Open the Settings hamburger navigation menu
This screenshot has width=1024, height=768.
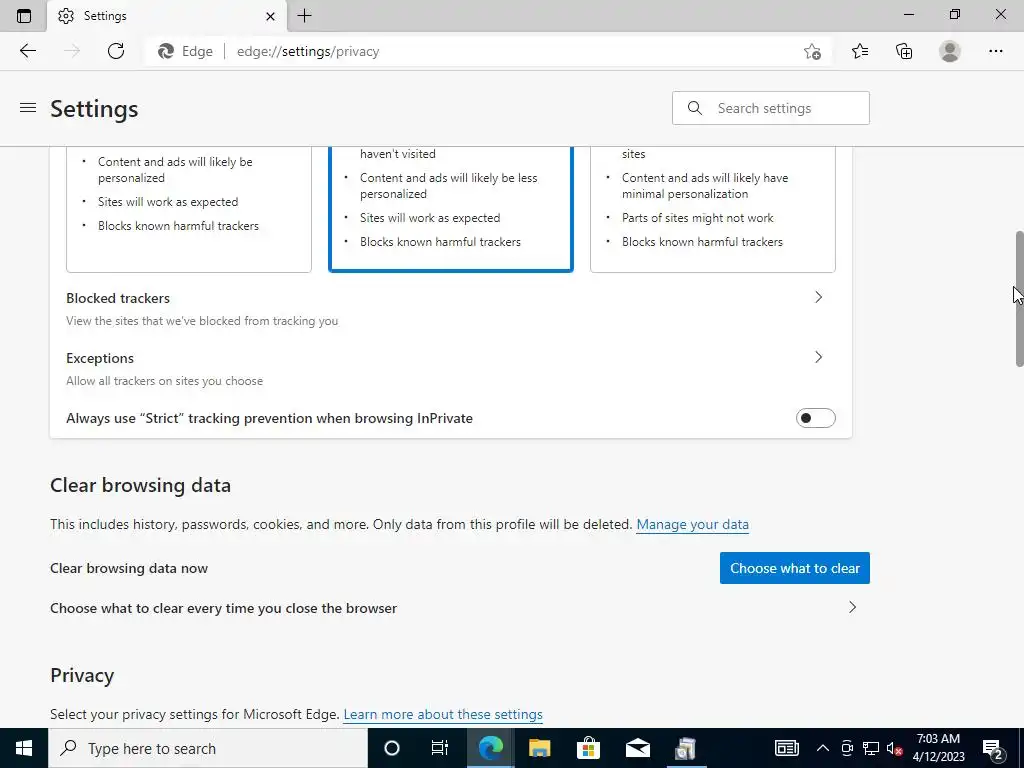click(28, 108)
